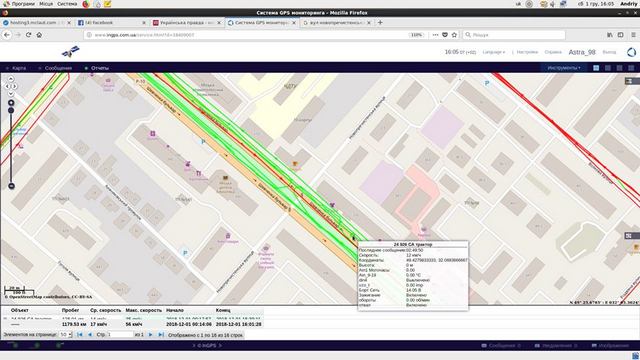Image resolution: width=640 pixels, height=360 pixels.
Task: Select the first layout grid icon
Action: click(596, 68)
